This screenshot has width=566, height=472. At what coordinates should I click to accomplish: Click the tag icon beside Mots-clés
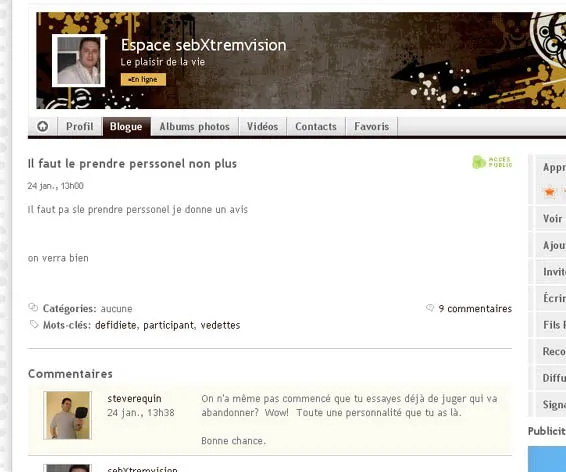pyautogui.click(x=34, y=324)
